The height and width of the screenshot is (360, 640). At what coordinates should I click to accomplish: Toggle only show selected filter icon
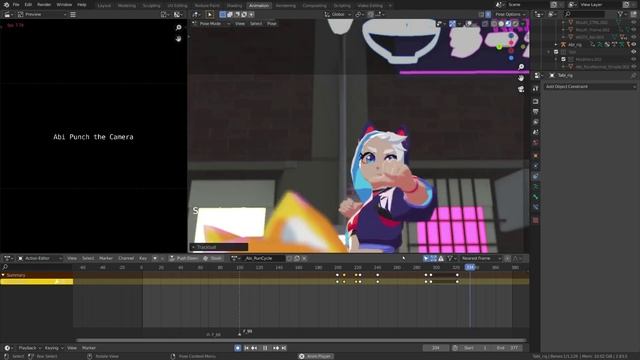click(426, 258)
